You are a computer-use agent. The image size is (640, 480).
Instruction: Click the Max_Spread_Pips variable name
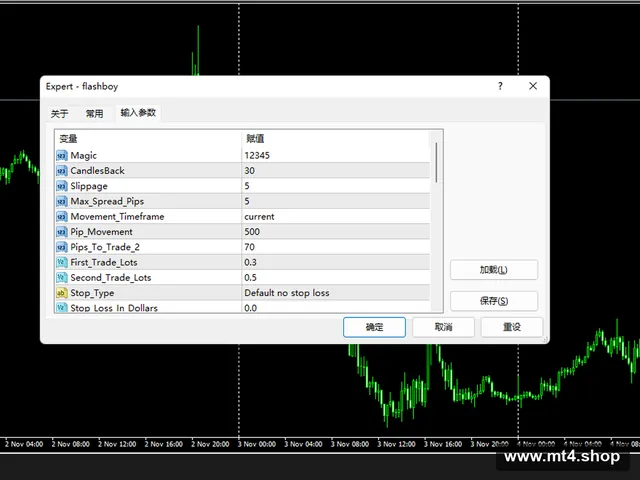[x=107, y=201]
